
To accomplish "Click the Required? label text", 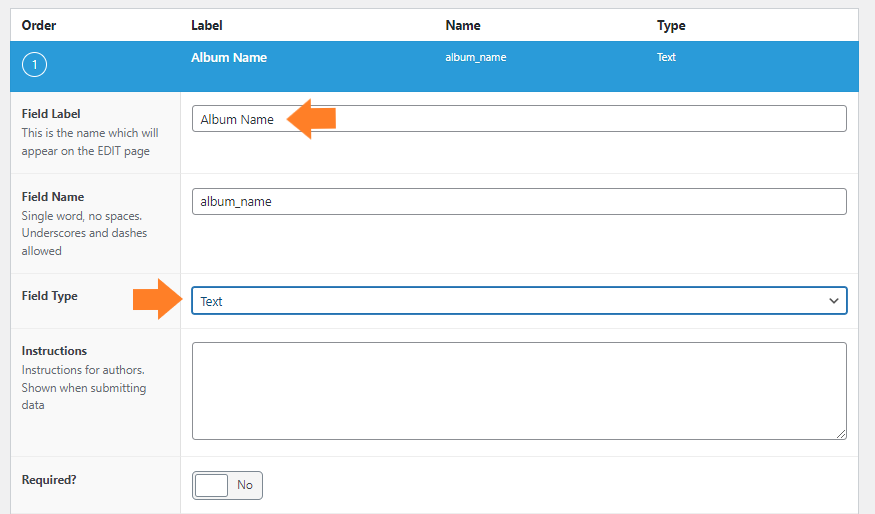I will pyautogui.click(x=49, y=480).
